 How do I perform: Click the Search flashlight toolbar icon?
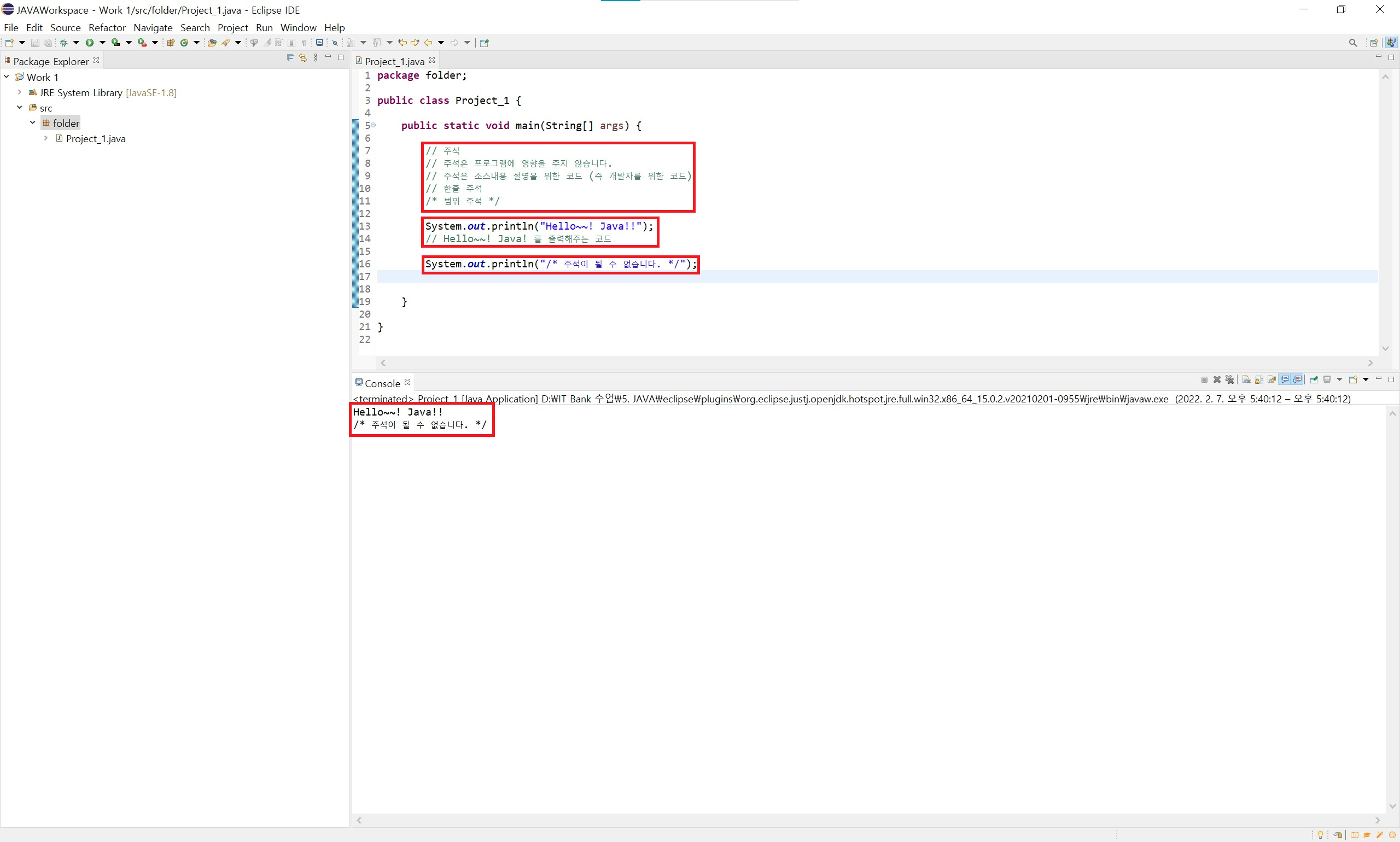pos(226,43)
